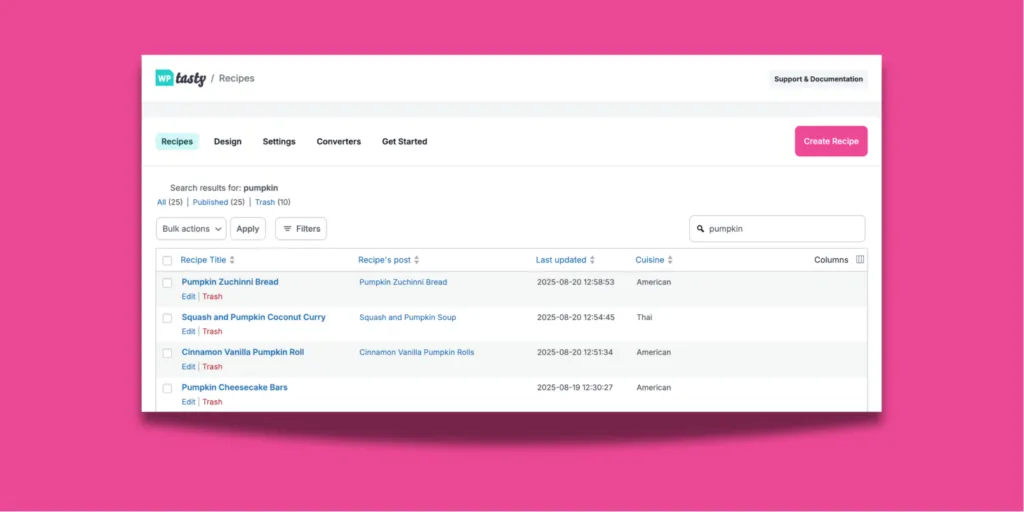
Task: Edit the Pumpkin Cheesecake Bars recipe
Action: tap(188, 402)
